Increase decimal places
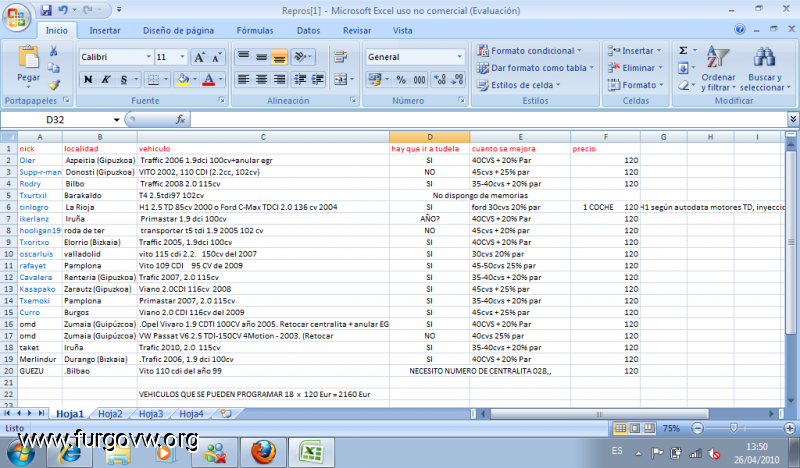The image size is (800, 468). pyautogui.click(x=439, y=79)
